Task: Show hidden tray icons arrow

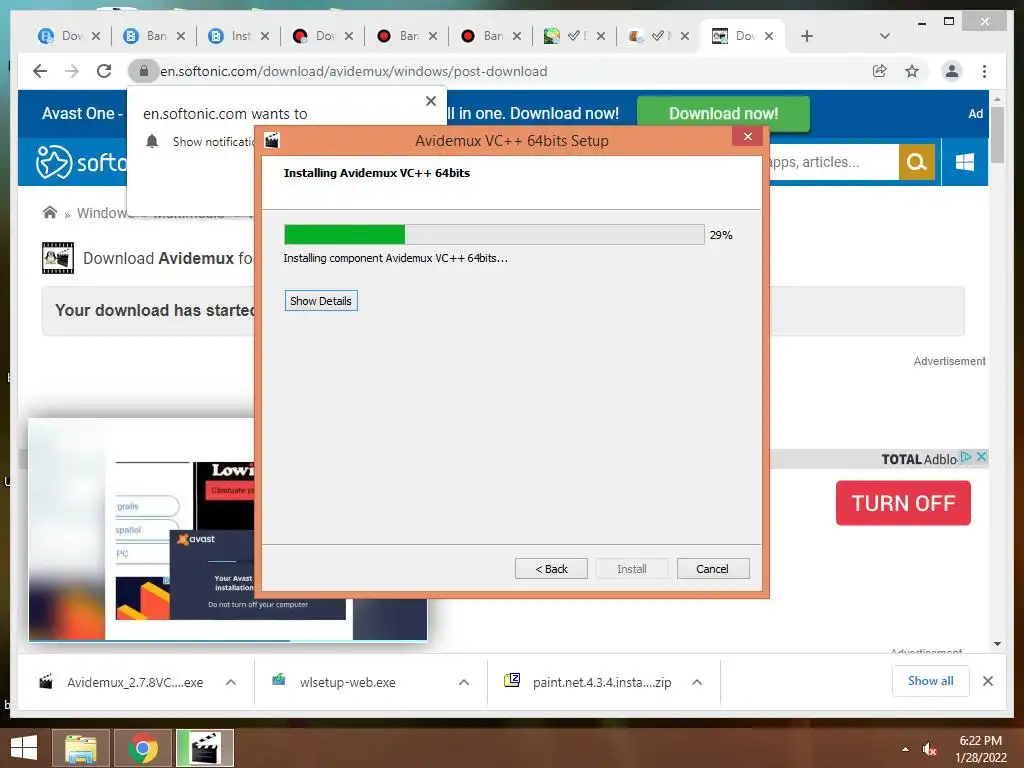Action: coord(905,749)
